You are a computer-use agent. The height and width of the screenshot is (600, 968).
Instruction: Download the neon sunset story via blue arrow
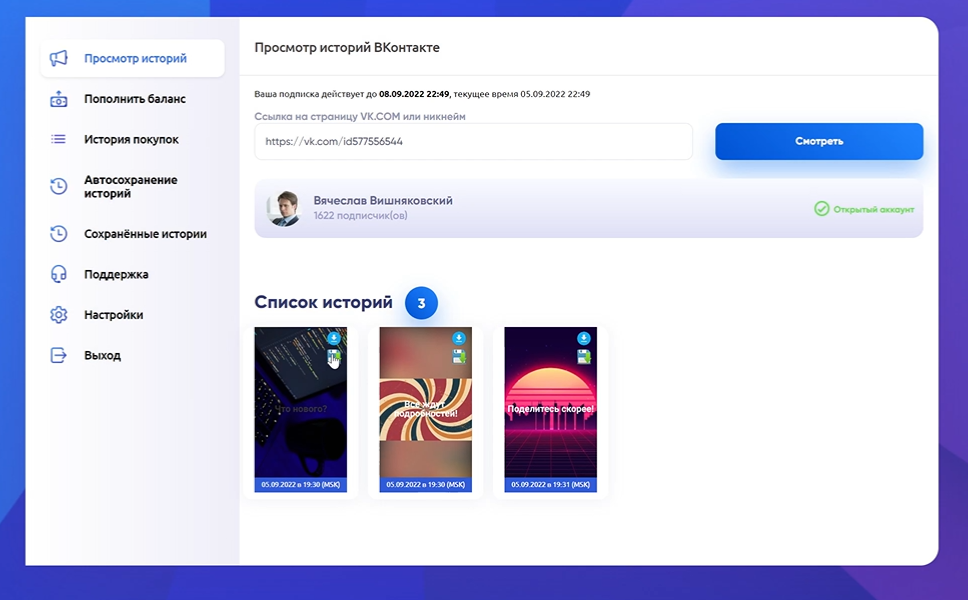(584, 339)
